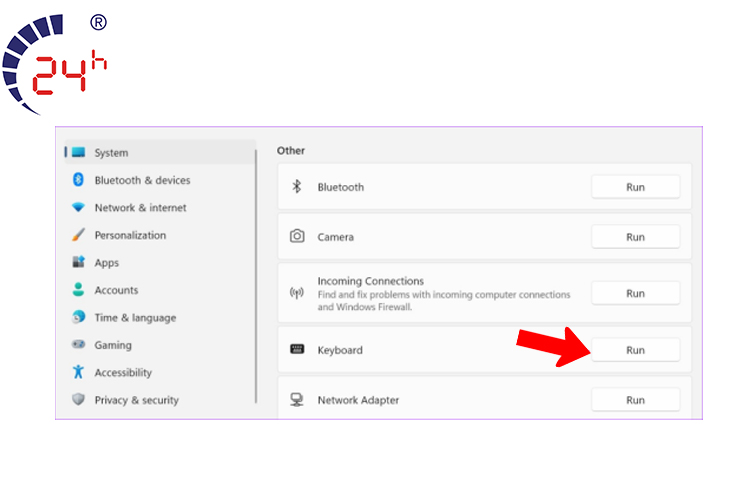This screenshot has width=750, height=500.
Task: Open Bluetooth & devices icon in sidebar
Action: [x=78, y=180]
